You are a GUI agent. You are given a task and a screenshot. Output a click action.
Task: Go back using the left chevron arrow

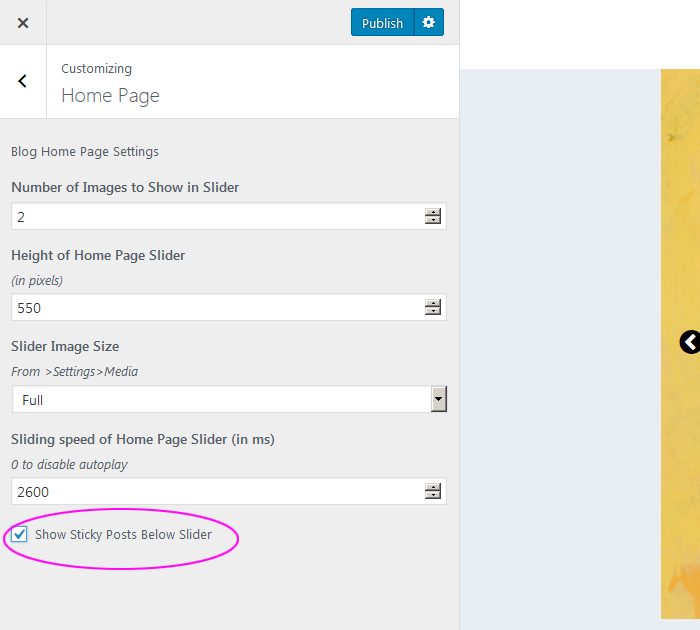tap(22, 81)
